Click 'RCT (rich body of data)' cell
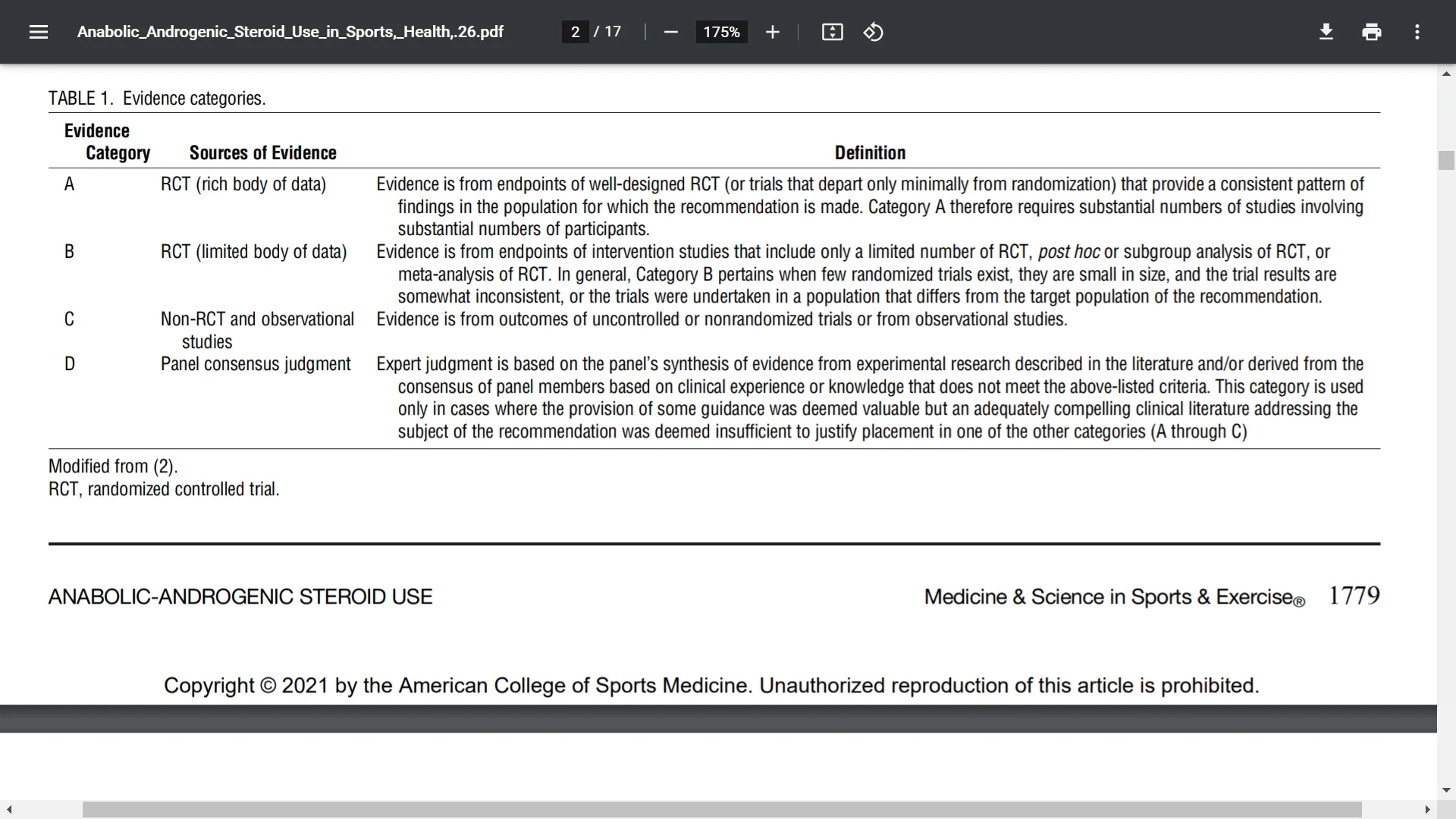This screenshot has height=819, width=1456. [243, 184]
